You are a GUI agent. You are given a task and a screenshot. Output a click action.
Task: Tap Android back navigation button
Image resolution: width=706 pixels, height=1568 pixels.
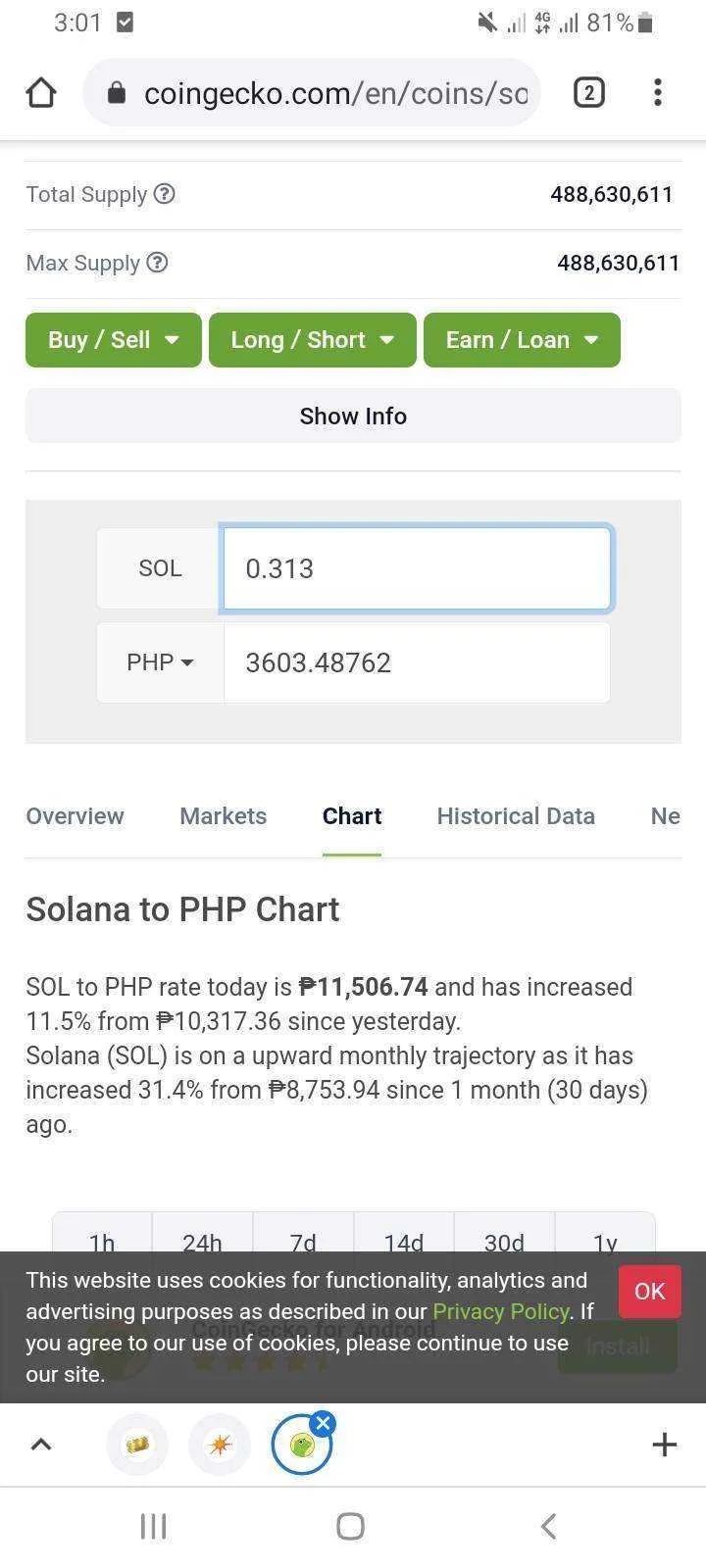pos(548,1526)
